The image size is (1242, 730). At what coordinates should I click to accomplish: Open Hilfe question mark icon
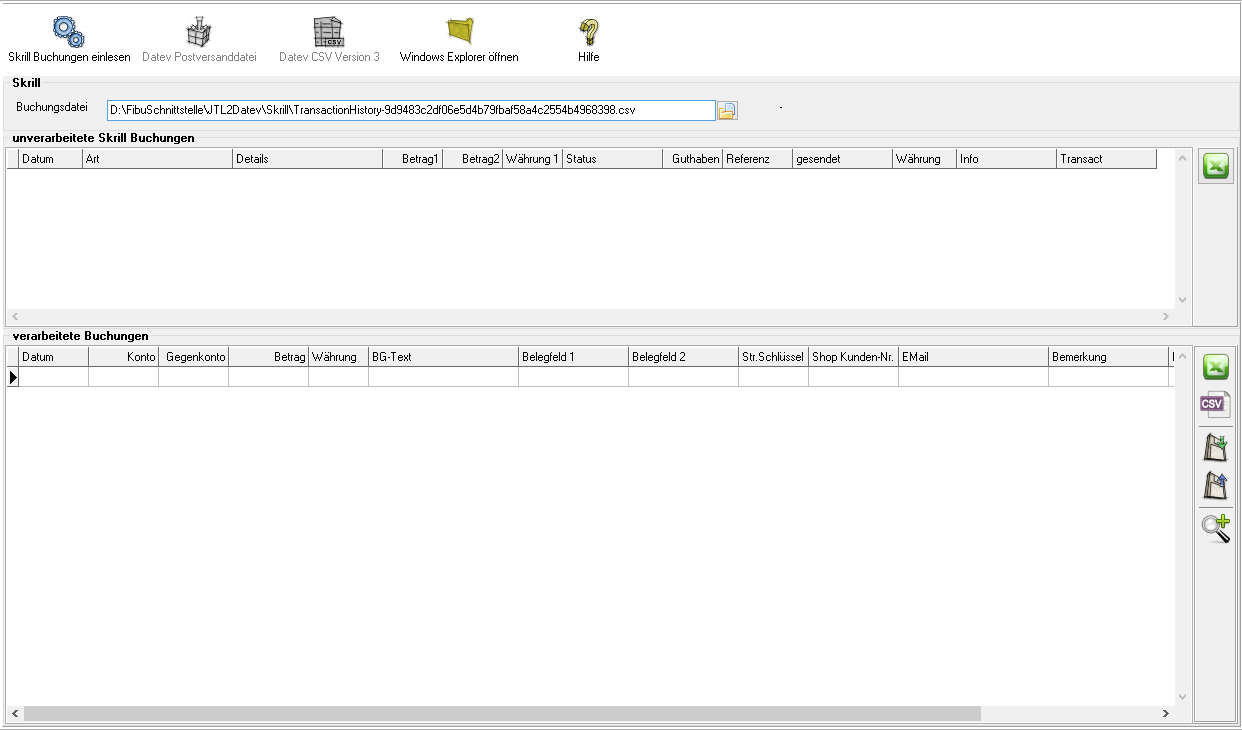point(588,33)
